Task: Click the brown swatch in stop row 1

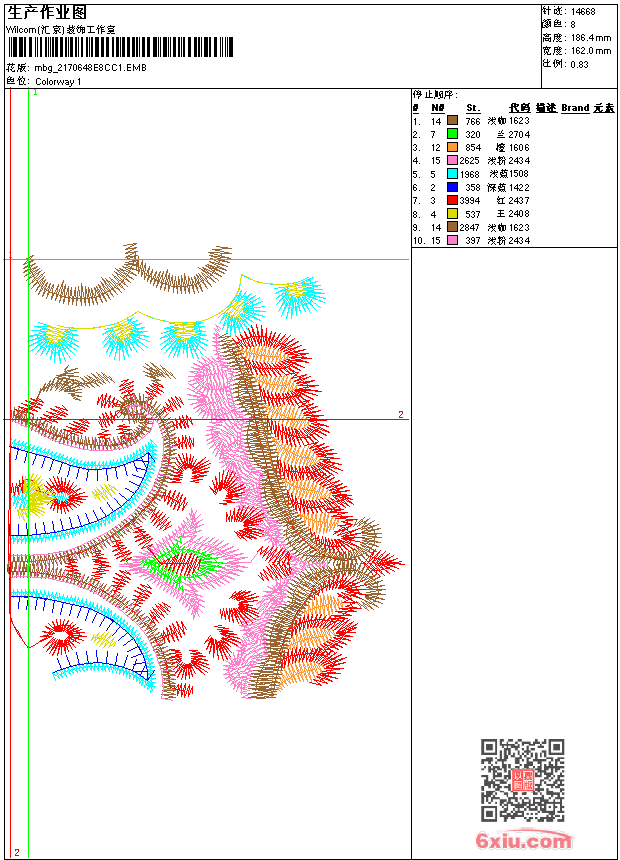Action: 452,120
